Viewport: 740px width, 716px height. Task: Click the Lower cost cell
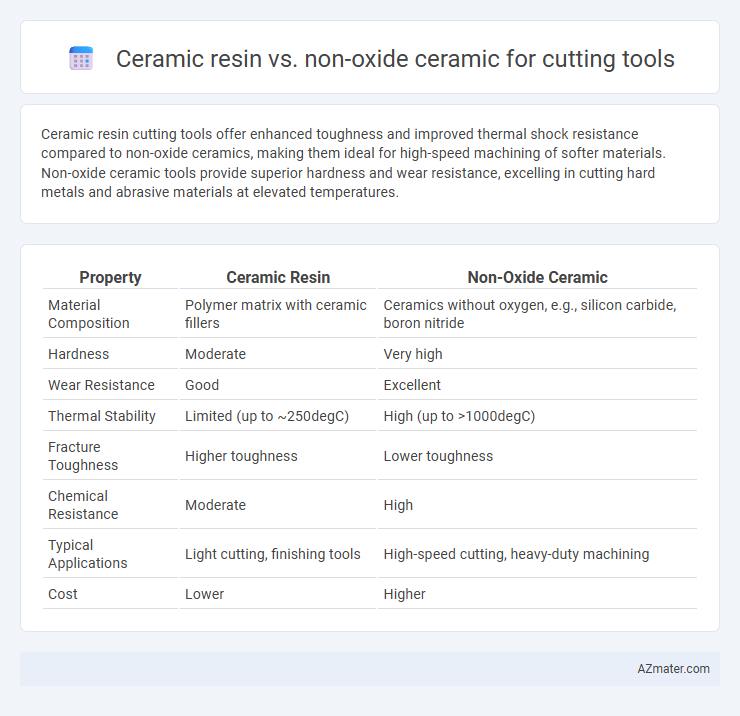[204, 594]
